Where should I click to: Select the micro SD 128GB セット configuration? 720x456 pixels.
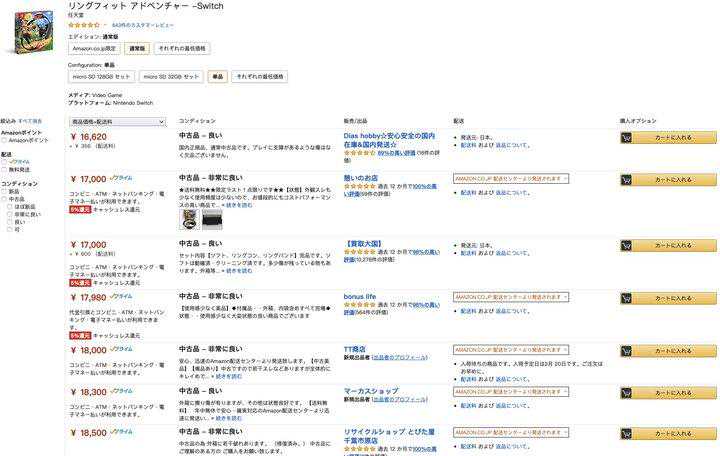101,76
